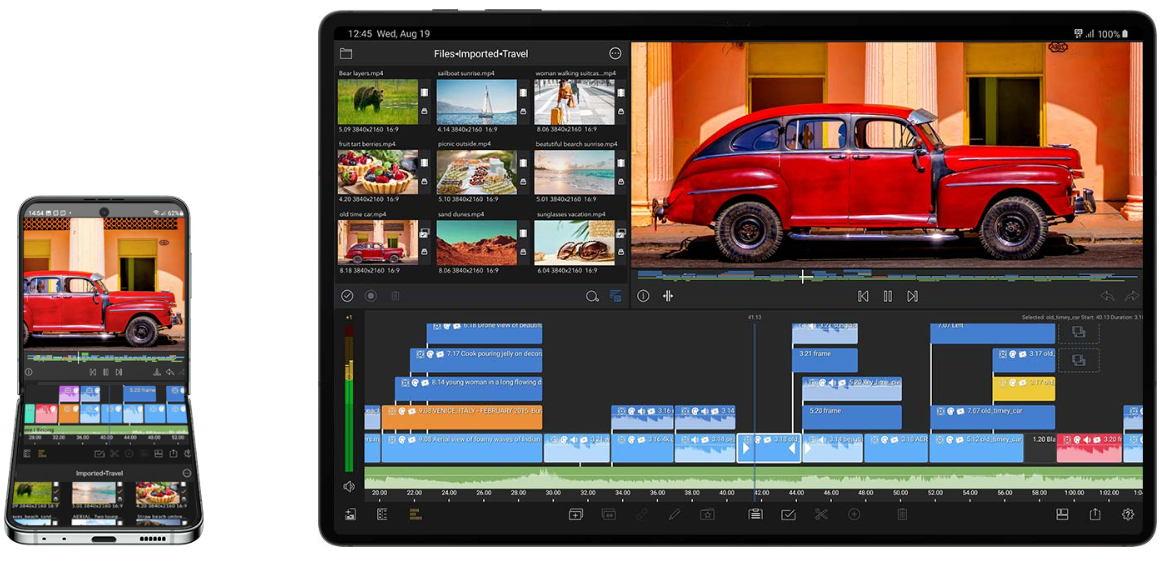
Task: Select the 8.14 young woman clip
Action: coord(469,389)
